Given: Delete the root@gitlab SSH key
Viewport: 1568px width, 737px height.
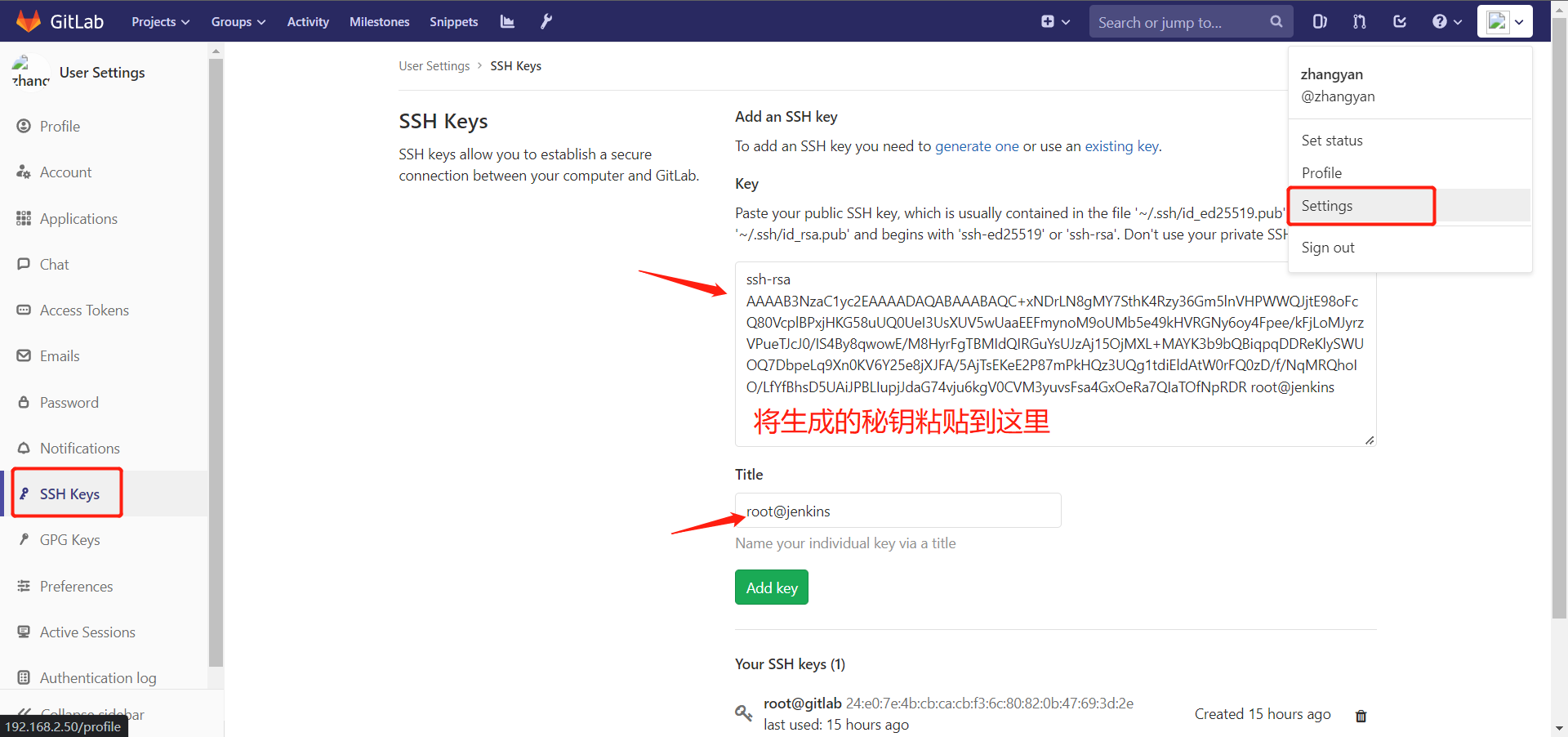Looking at the screenshot, I should (1361, 716).
